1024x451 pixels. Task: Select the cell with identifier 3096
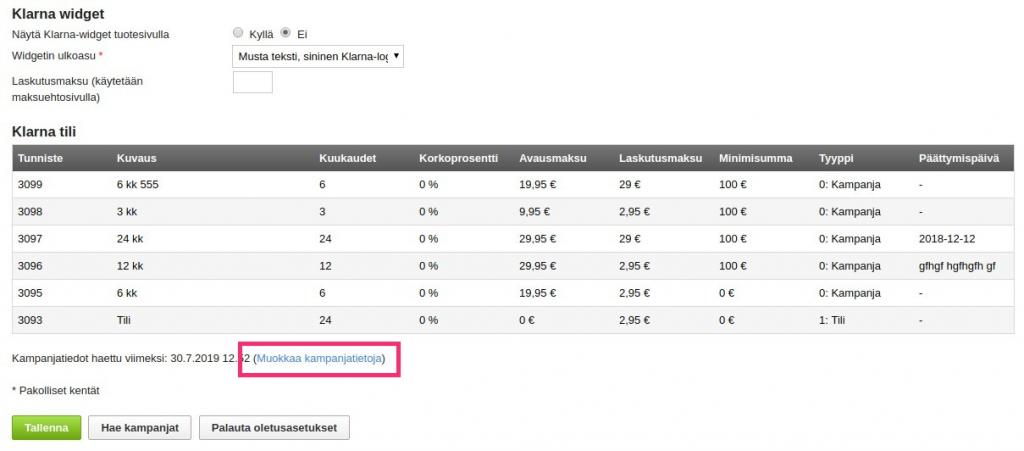coord(30,266)
